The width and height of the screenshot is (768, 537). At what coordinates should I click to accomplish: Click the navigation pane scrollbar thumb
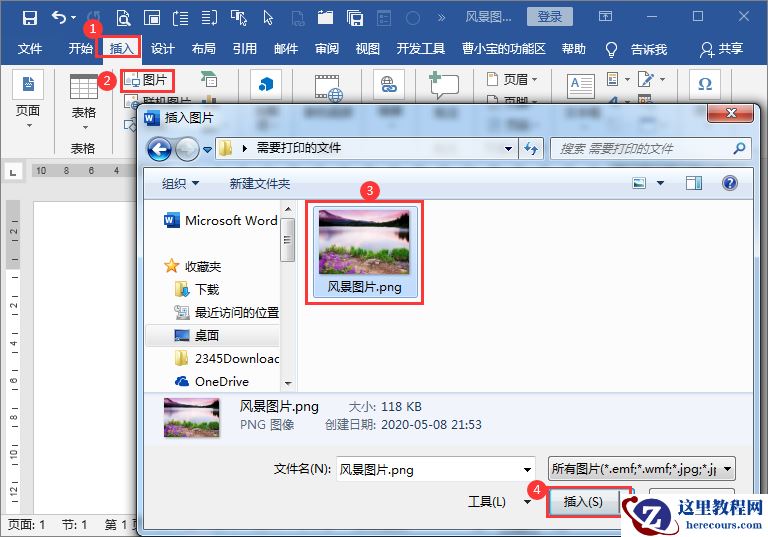coord(288,240)
